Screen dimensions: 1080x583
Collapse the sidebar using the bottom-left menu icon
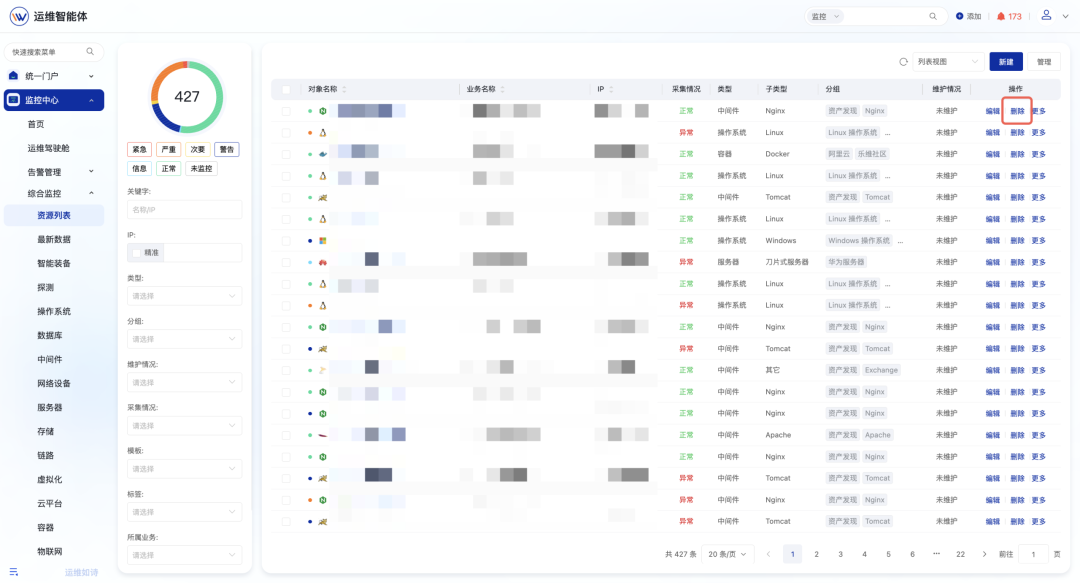click(x=14, y=571)
